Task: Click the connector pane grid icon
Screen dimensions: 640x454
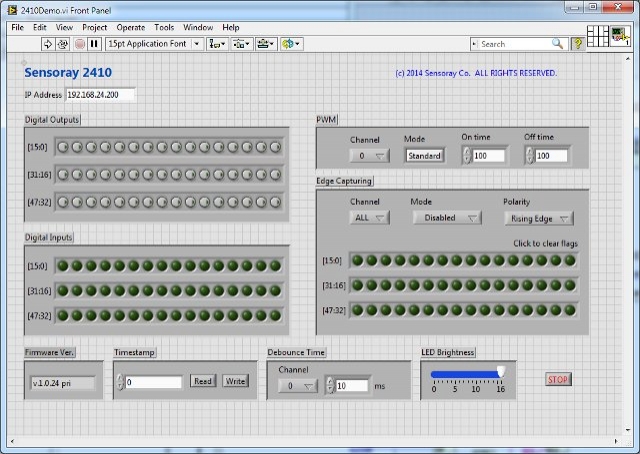Action: tap(598, 36)
